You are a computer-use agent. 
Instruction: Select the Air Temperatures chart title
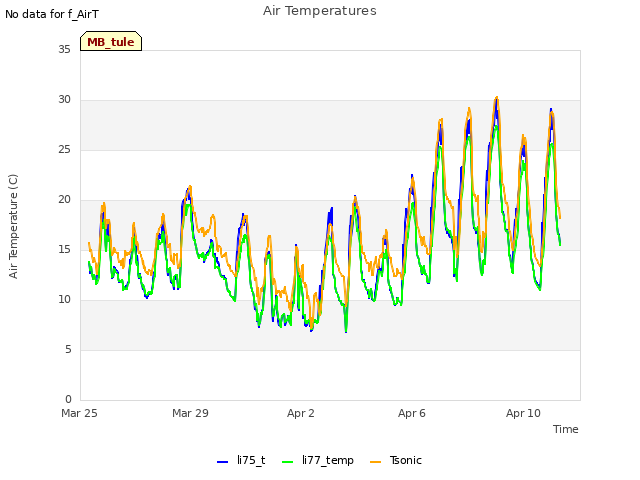click(x=320, y=11)
